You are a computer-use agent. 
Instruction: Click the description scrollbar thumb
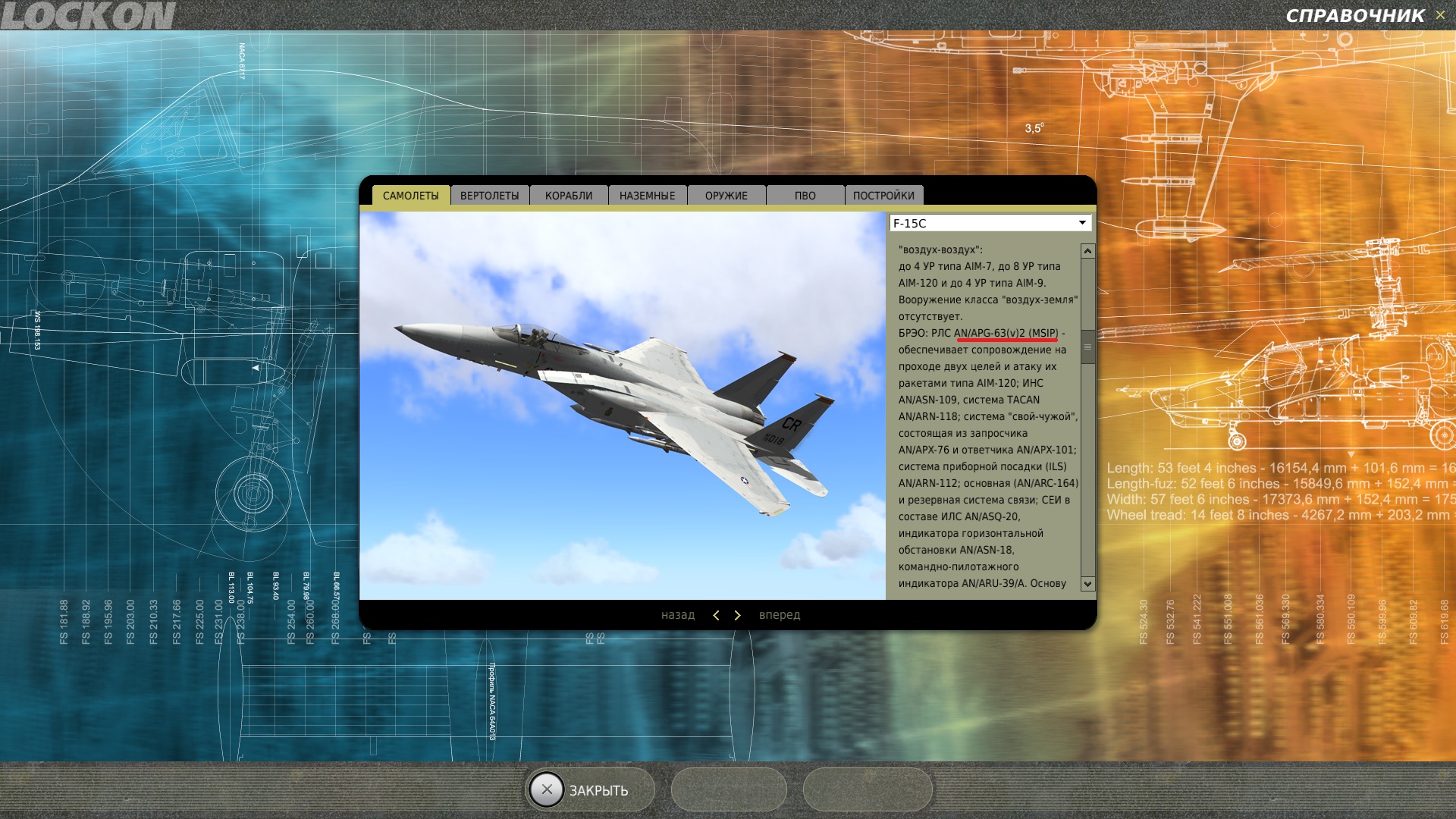1087,347
